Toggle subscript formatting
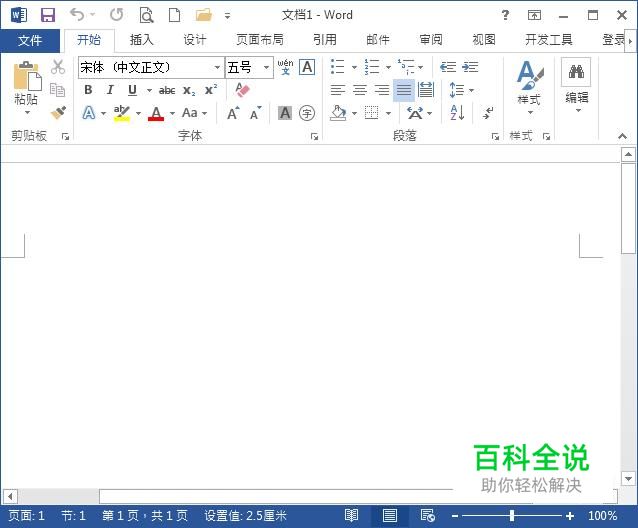 (x=189, y=90)
